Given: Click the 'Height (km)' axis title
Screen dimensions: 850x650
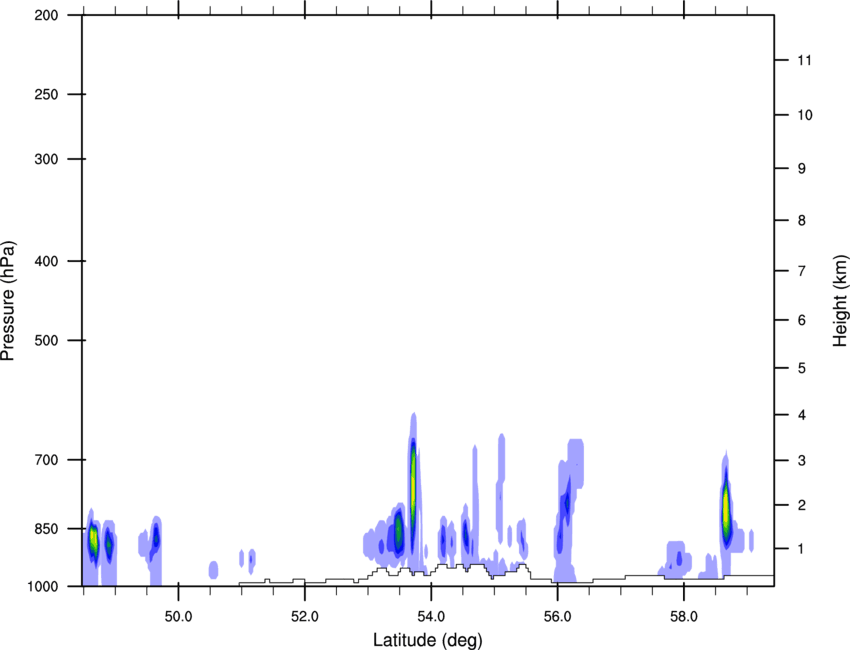Looking at the screenshot, I should [840, 301].
